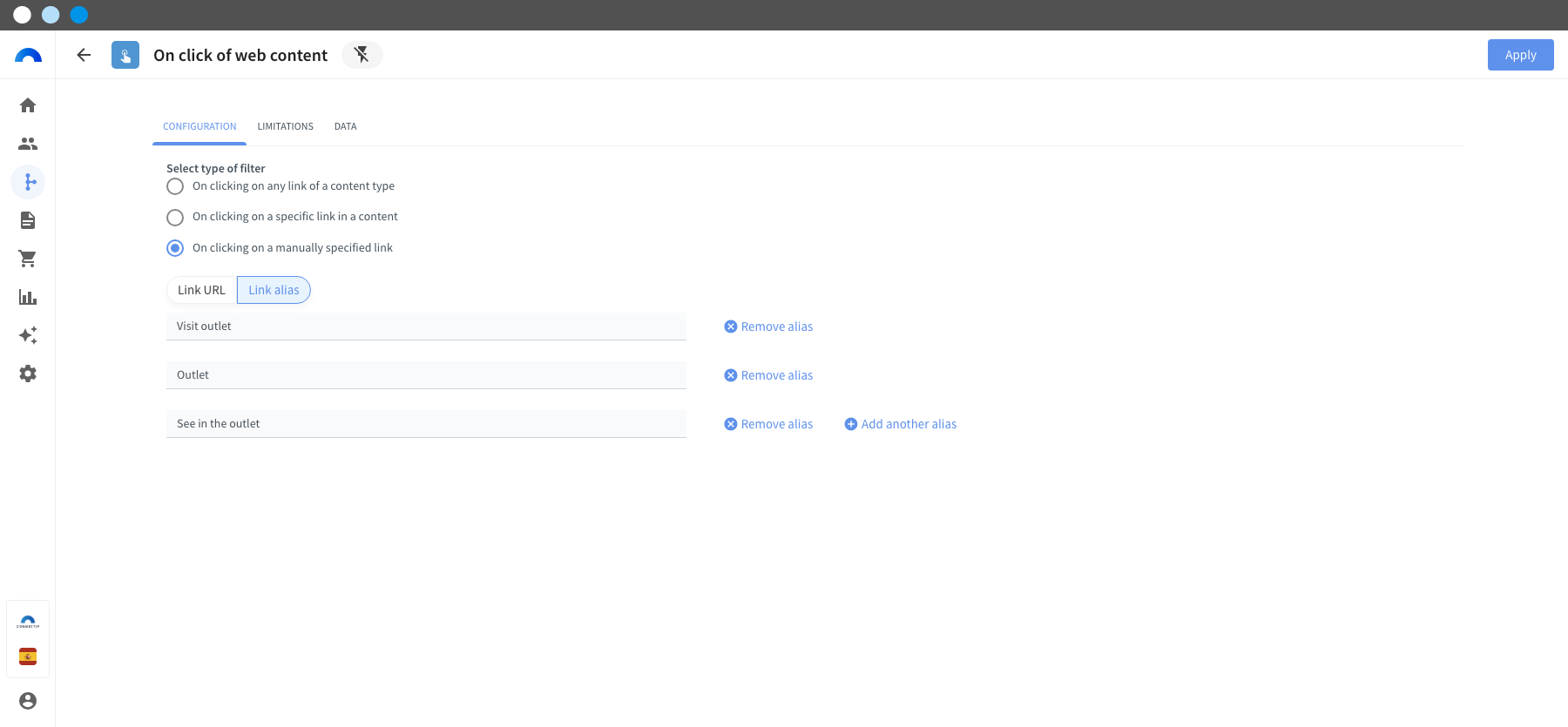Click the plus icon for adding alias
This screenshot has height=727, width=1568.
click(x=851, y=424)
